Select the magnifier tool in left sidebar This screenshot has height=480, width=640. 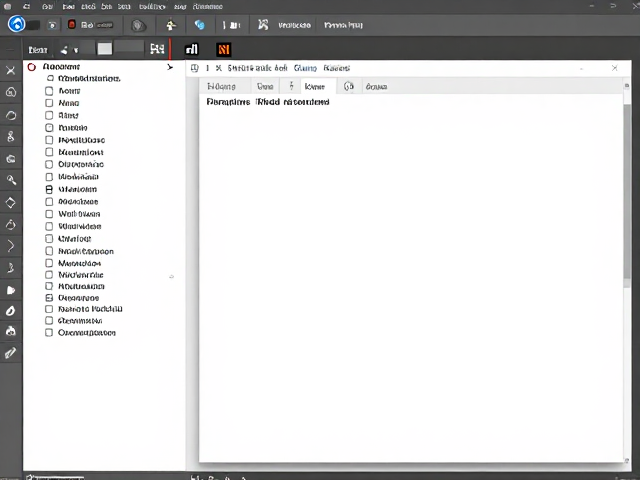11,180
